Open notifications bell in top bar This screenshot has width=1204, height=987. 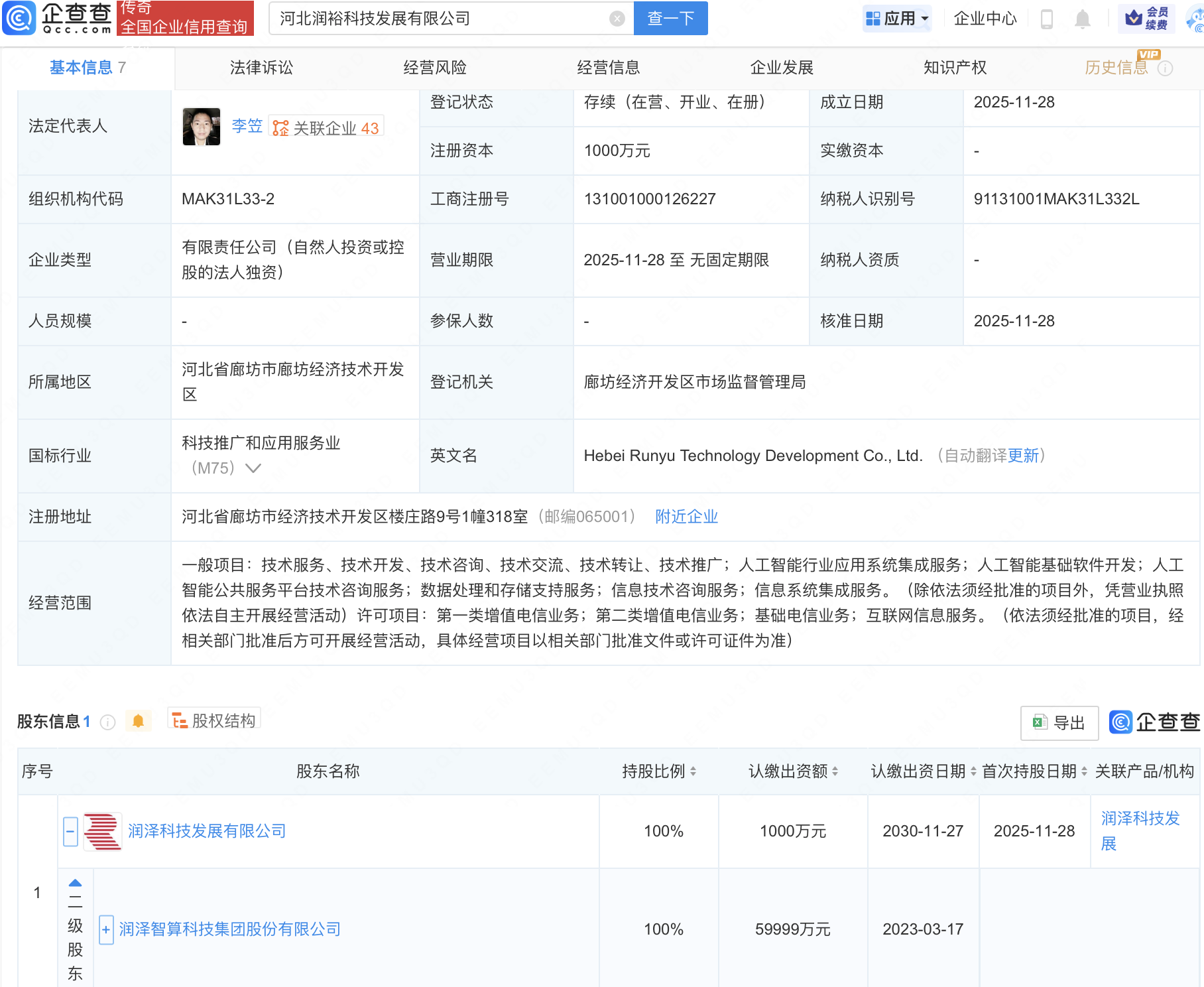point(1082,19)
